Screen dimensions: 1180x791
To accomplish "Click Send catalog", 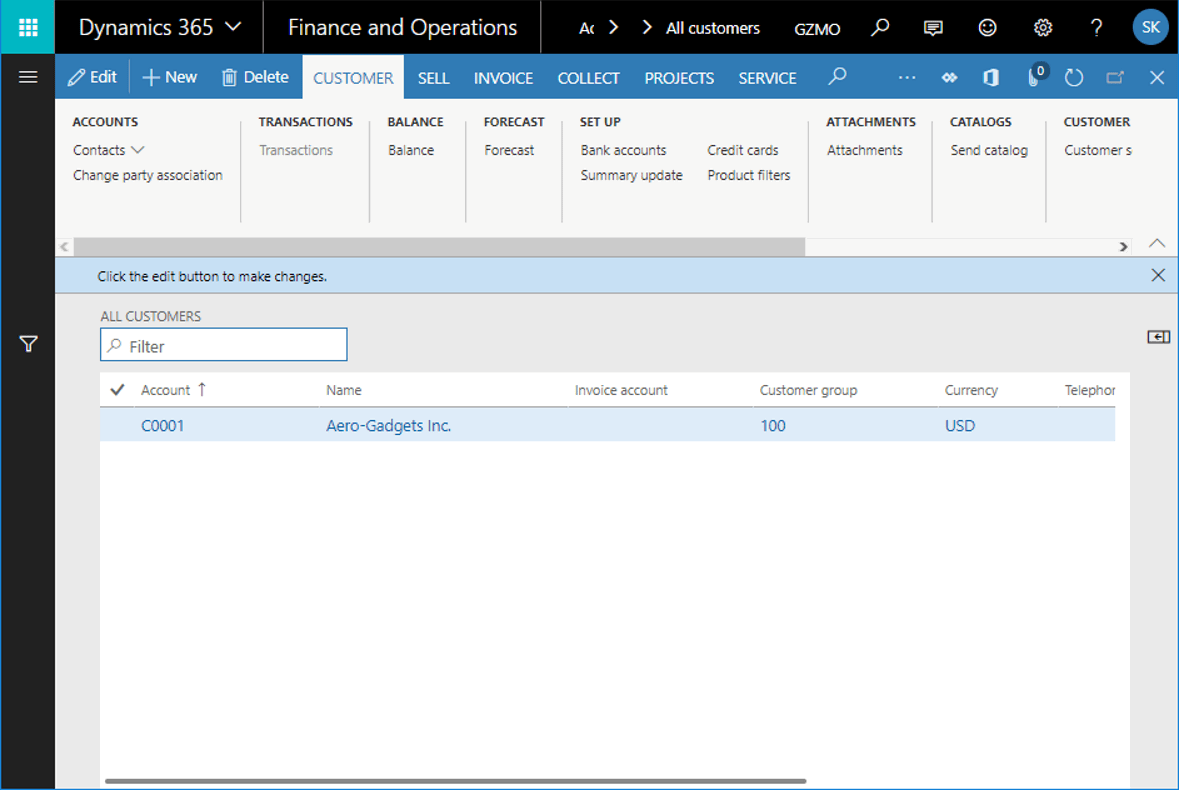I will point(989,150).
